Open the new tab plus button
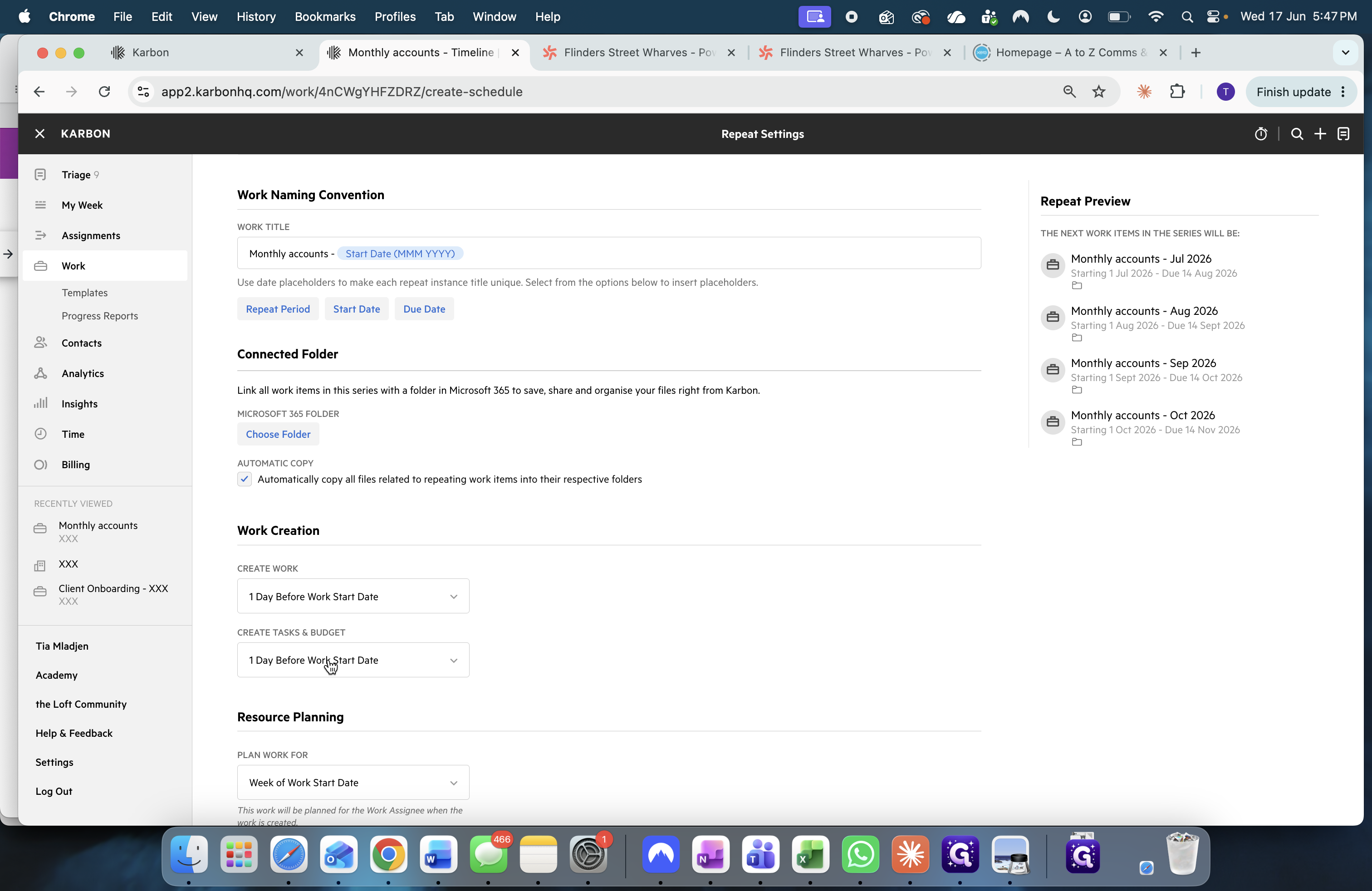1372x891 pixels. (1196, 53)
